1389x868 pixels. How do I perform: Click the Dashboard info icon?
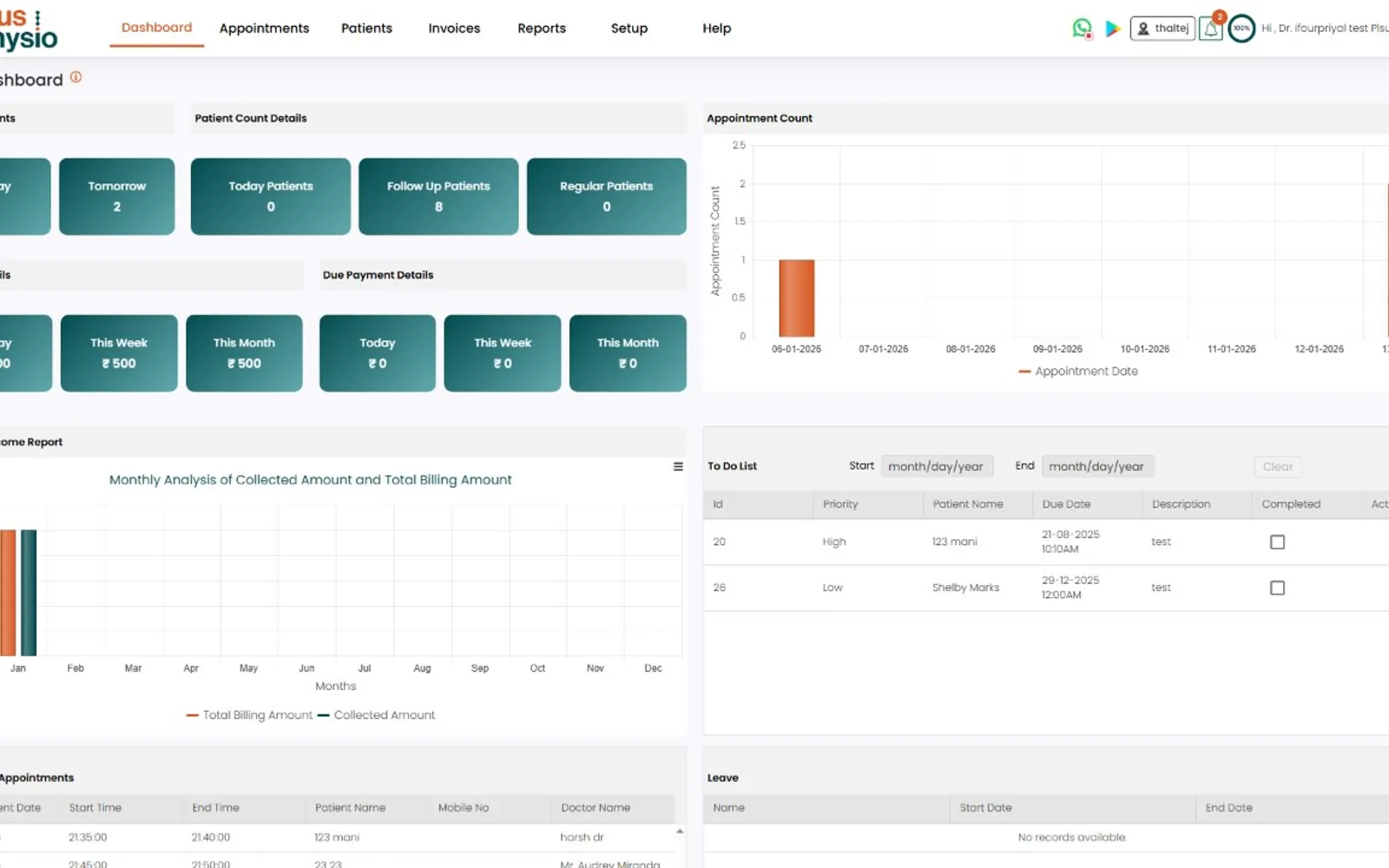[76, 77]
